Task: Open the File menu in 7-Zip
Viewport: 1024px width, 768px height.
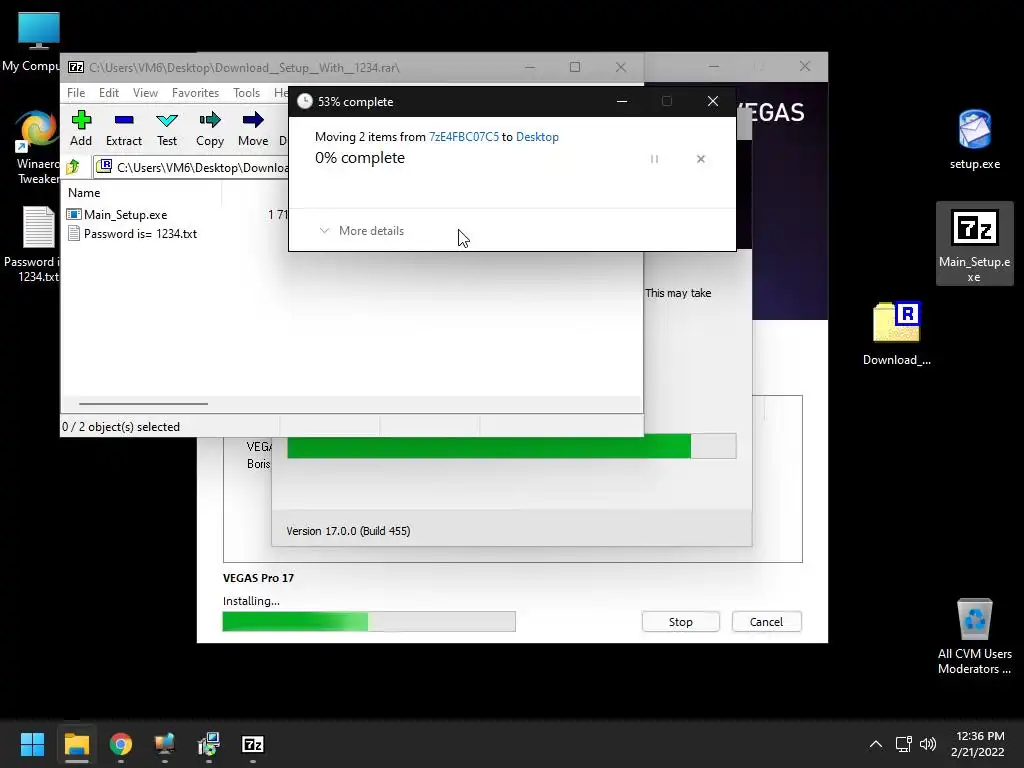Action: pos(76,93)
